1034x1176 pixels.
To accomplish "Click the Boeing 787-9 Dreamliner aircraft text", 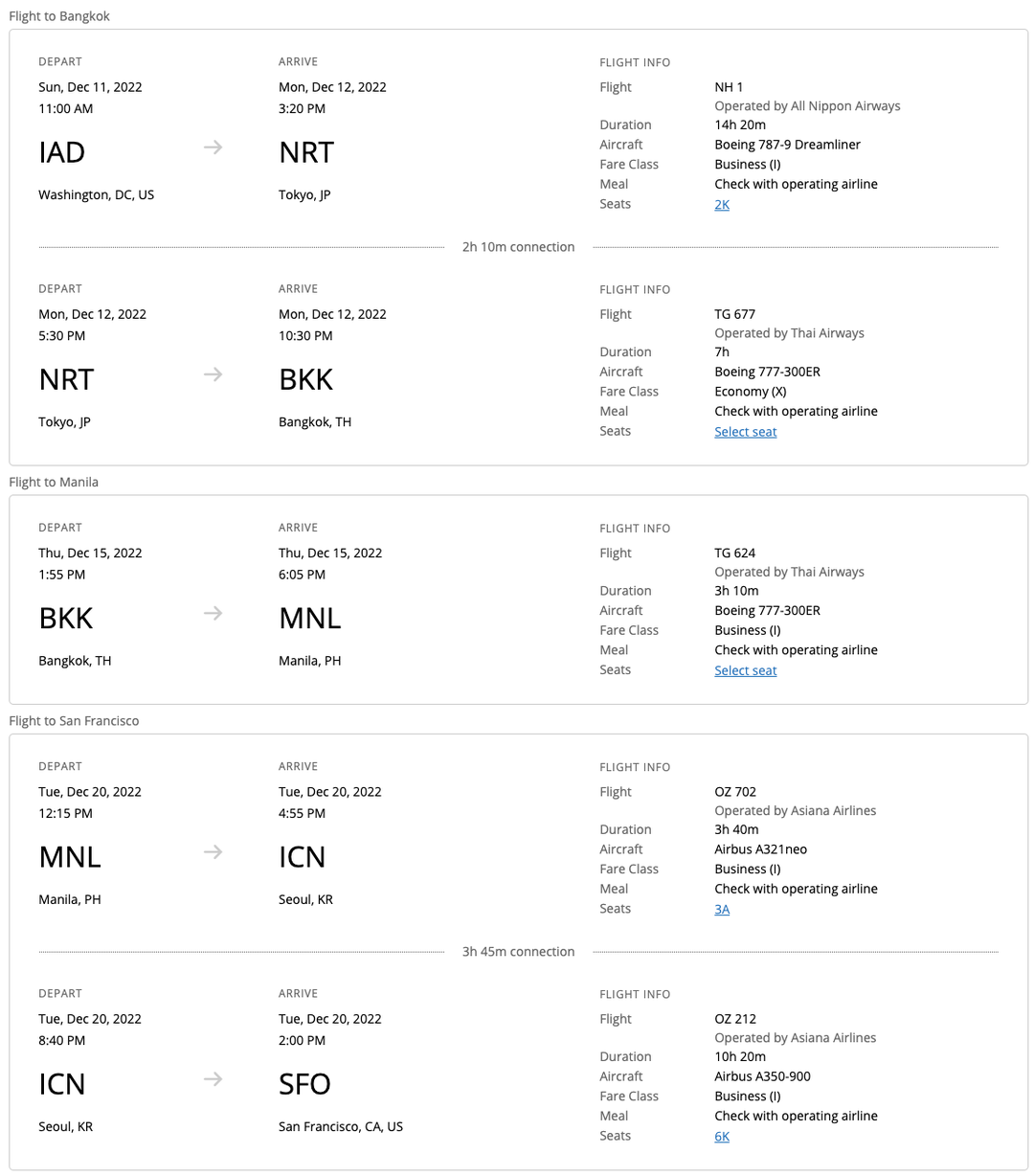I will (787, 144).
